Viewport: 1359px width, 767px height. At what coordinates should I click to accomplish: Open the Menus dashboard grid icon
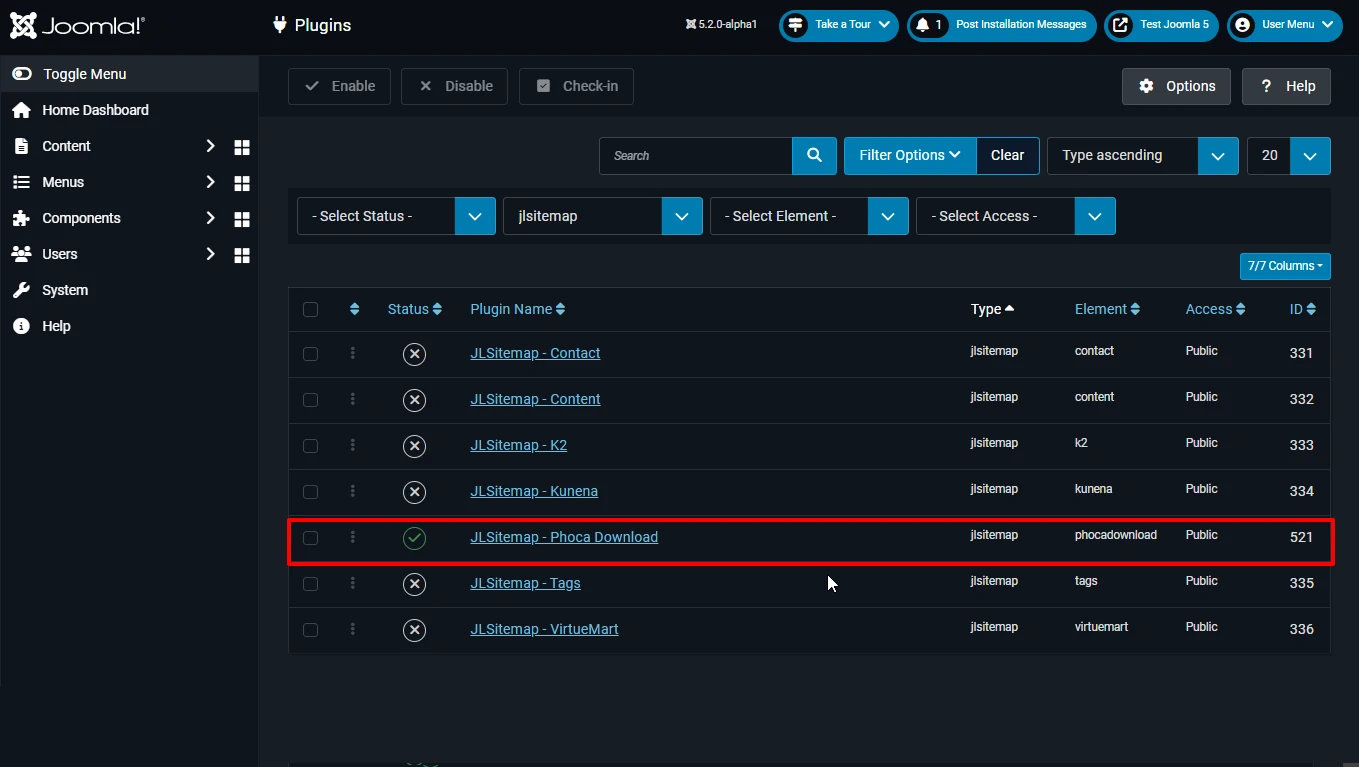click(241, 183)
